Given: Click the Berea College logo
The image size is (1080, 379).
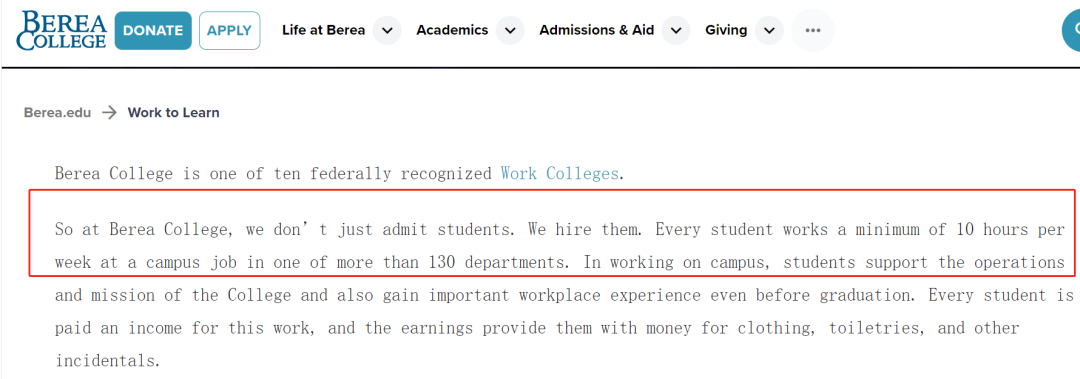Looking at the screenshot, I should (62, 30).
